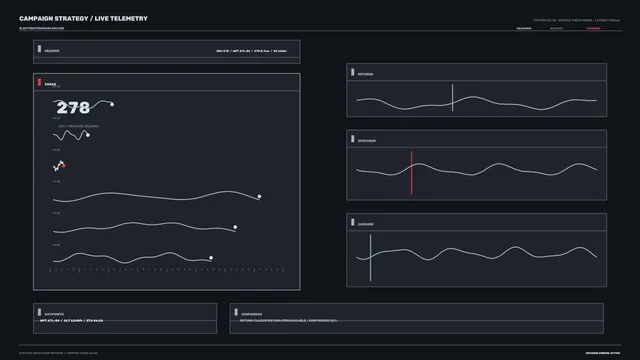640x360 pixels.
Task: Click the gray marker beside the HEADING title
Action: click(x=39, y=49)
